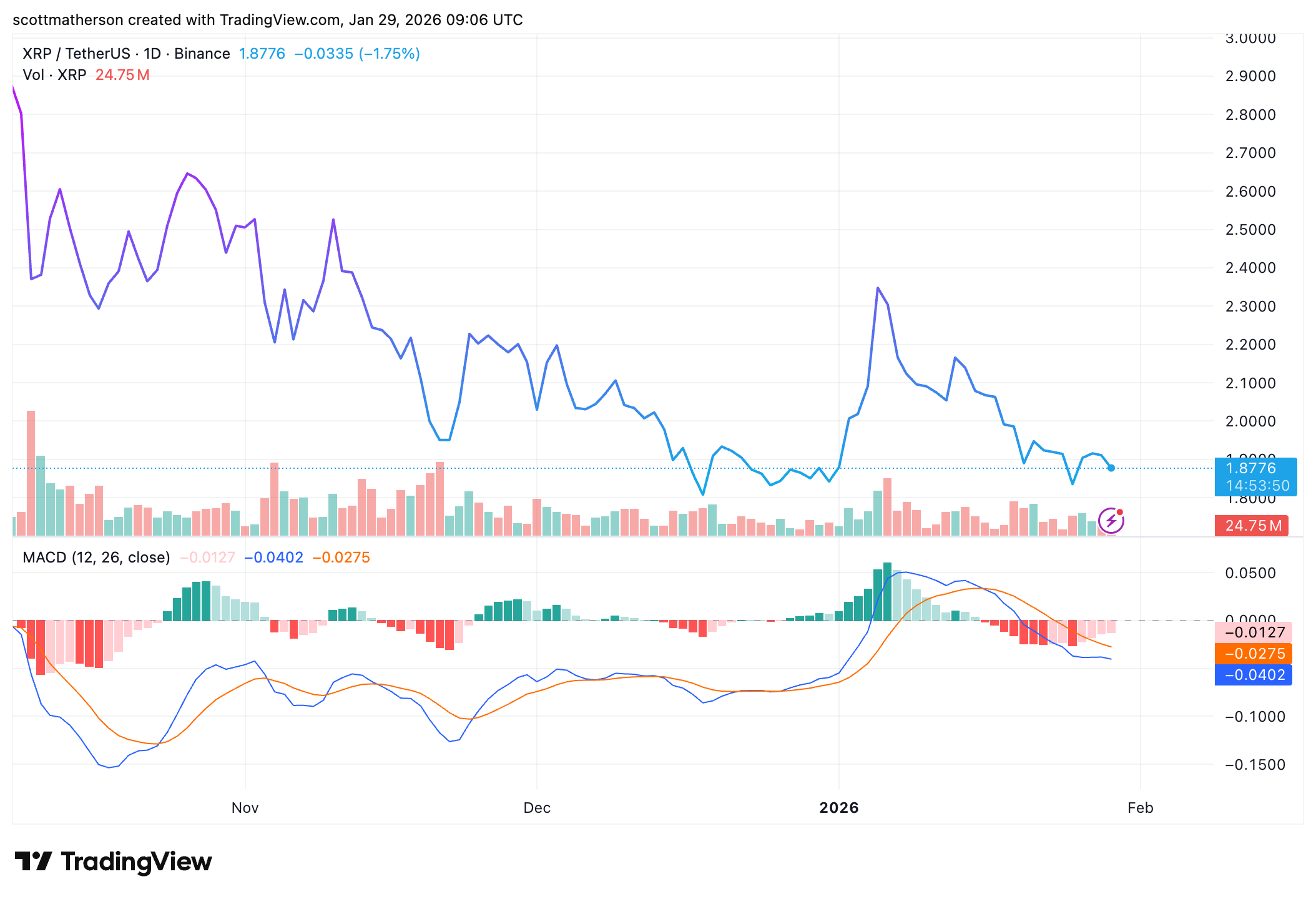Click the purple lightning bolt icon
The height and width of the screenshot is (899, 1316).
(1111, 521)
